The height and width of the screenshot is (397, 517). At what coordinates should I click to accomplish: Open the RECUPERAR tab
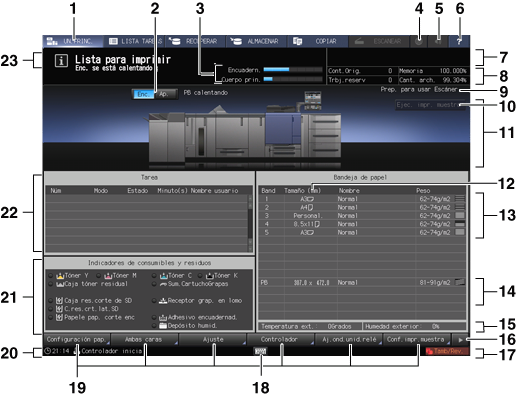[195, 41]
